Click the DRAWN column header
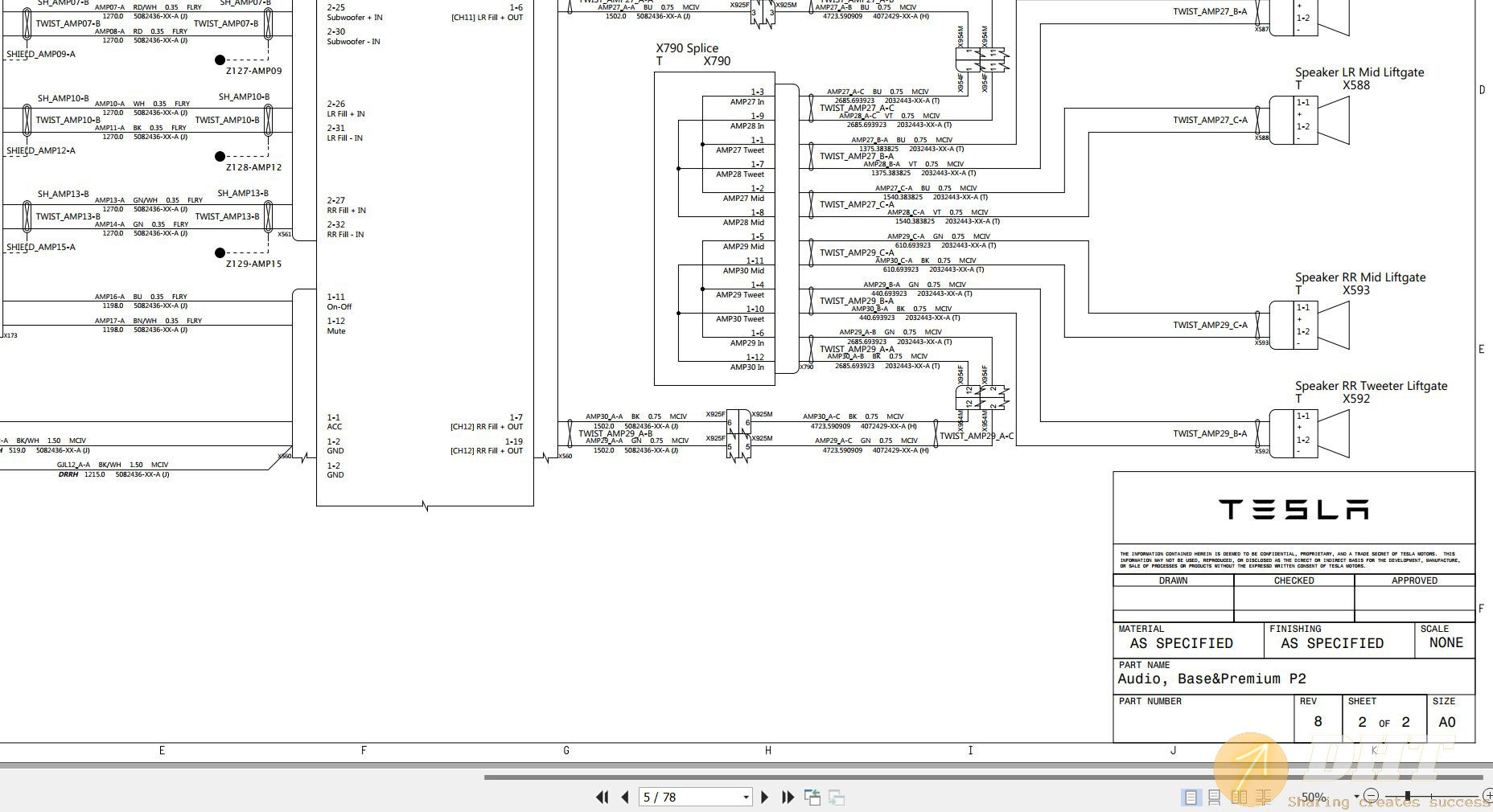The image size is (1493, 812). [x=1173, y=580]
